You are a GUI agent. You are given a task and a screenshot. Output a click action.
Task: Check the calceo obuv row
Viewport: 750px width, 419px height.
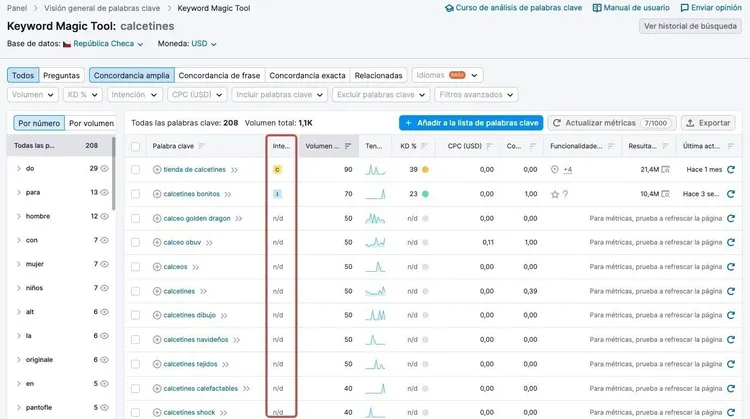tap(135, 242)
